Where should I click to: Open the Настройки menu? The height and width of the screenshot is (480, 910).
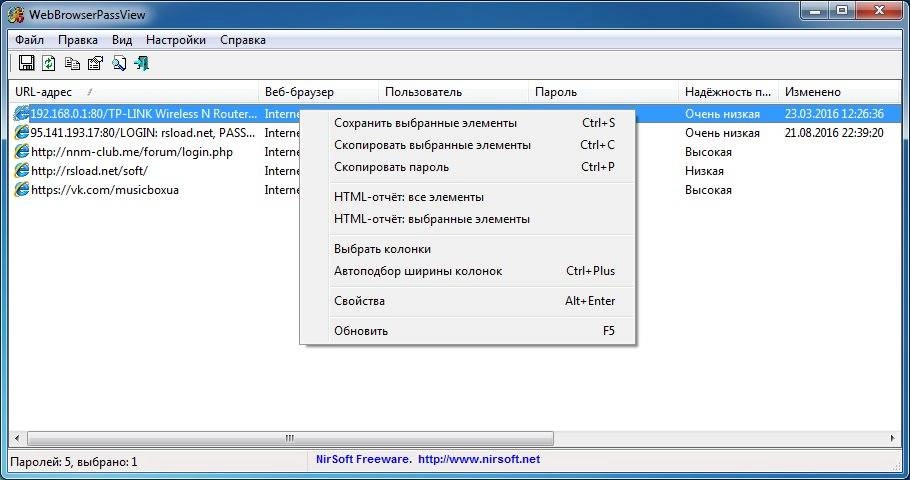coord(176,40)
